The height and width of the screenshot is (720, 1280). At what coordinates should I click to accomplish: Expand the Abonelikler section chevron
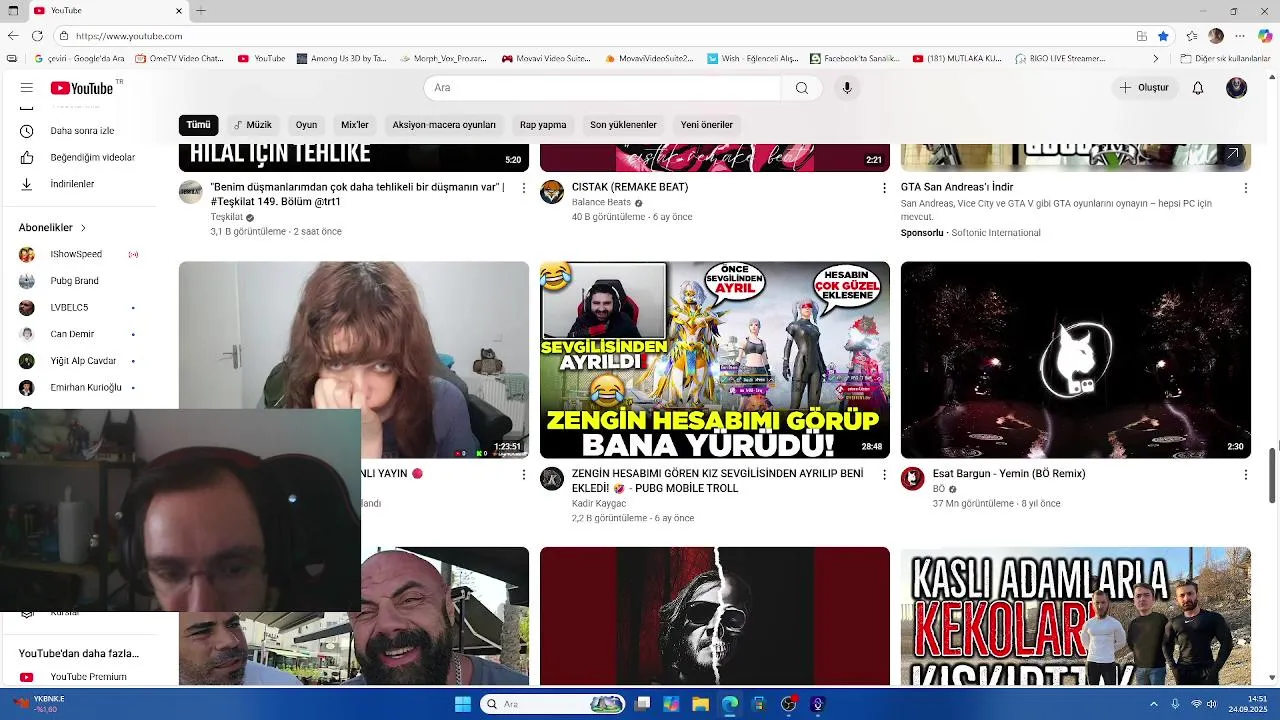pyautogui.click(x=83, y=228)
